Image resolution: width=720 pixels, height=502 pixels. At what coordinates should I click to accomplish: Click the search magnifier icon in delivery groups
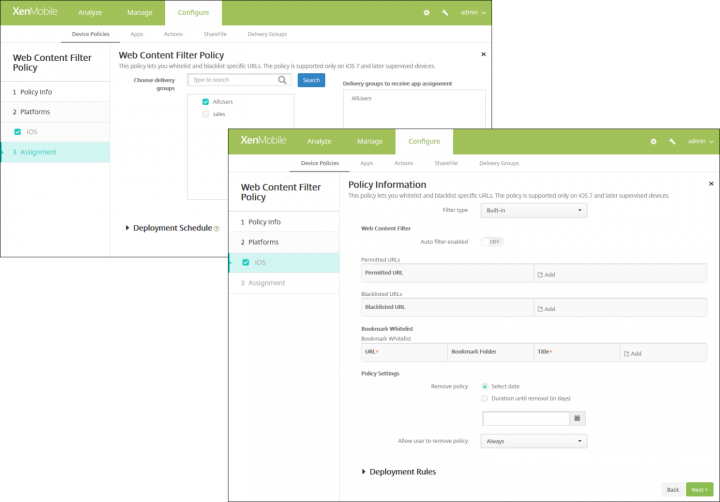[283, 80]
